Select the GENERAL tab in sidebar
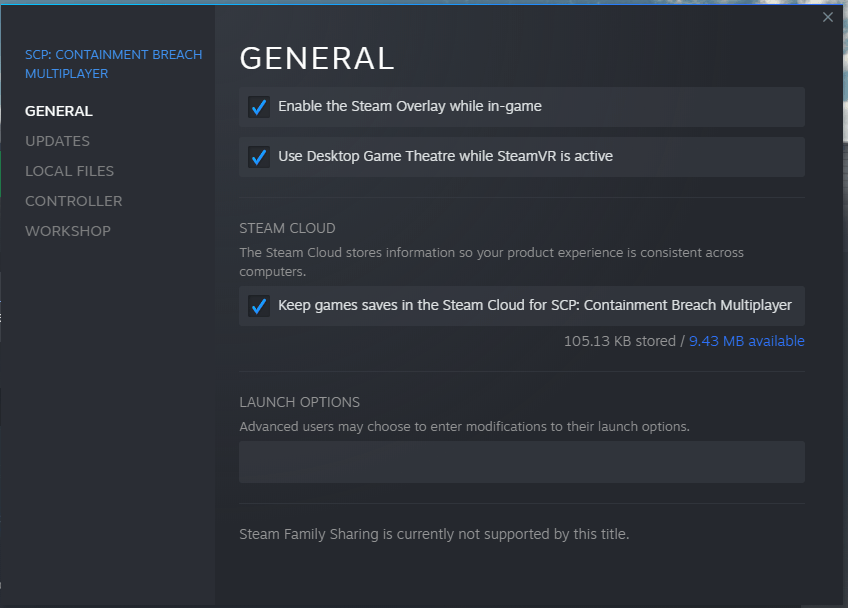 pos(59,111)
